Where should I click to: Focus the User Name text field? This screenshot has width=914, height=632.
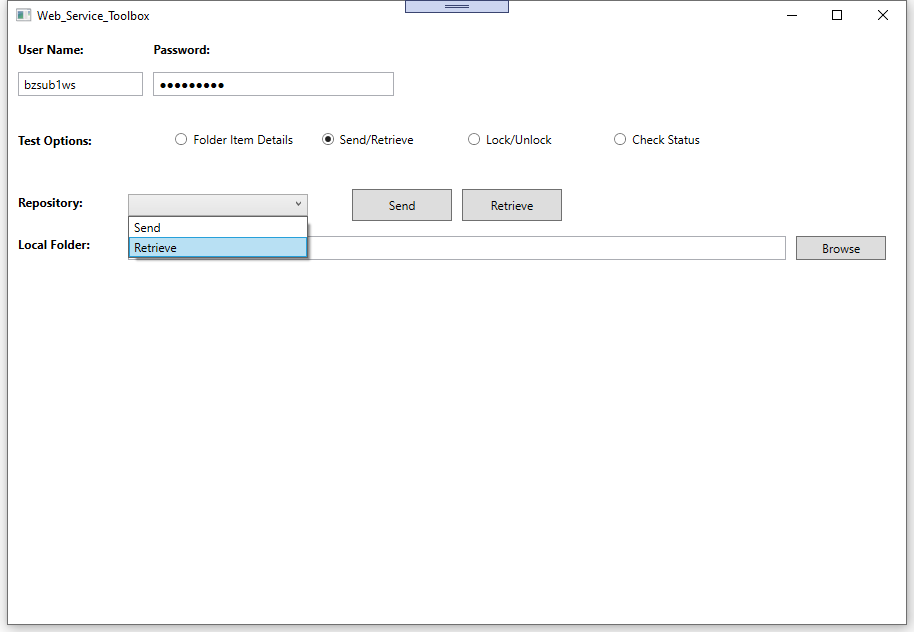(x=80, y=85)
